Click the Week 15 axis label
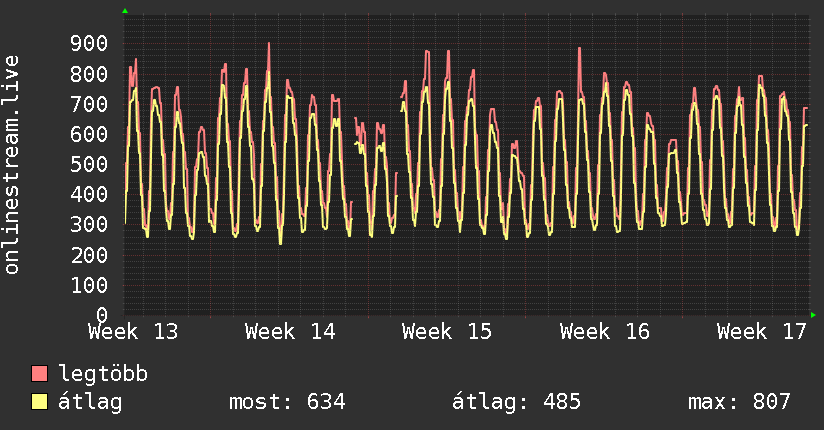This screenshot has width=824, height=430. pos(447,332)
